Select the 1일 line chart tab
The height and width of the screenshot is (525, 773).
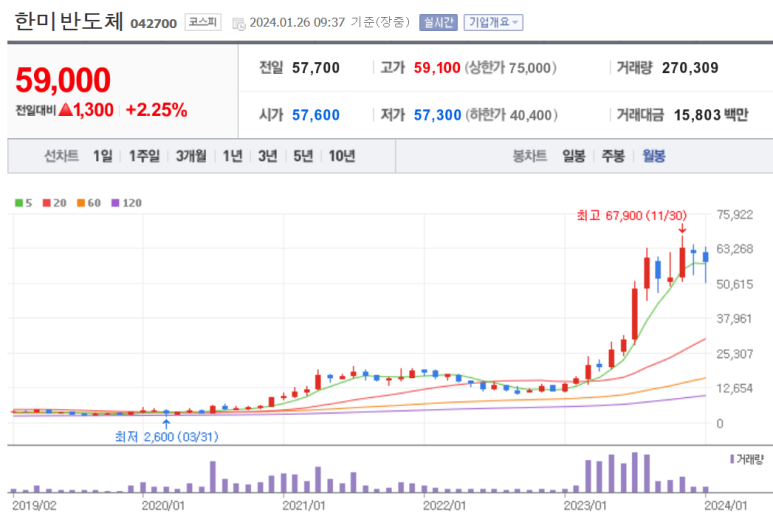pyautogui.click(x=103, y=156)
